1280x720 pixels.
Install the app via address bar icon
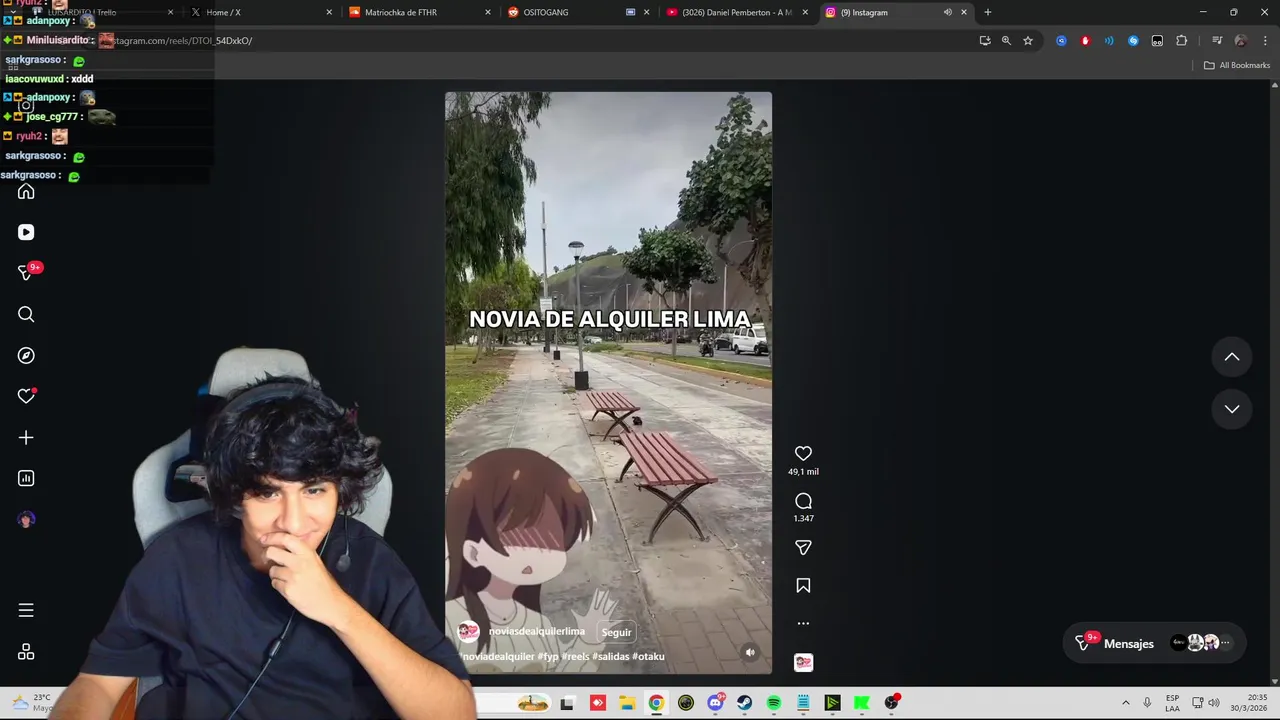coord(985,41)
